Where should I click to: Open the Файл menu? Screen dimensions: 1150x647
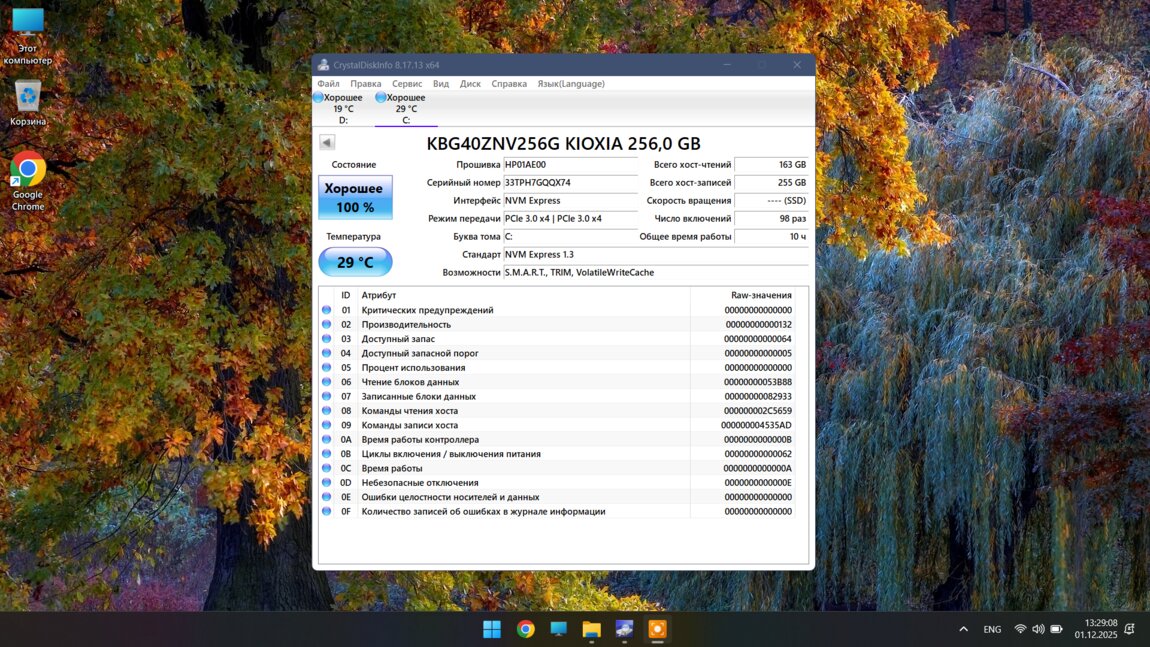[x=328, y=84]
